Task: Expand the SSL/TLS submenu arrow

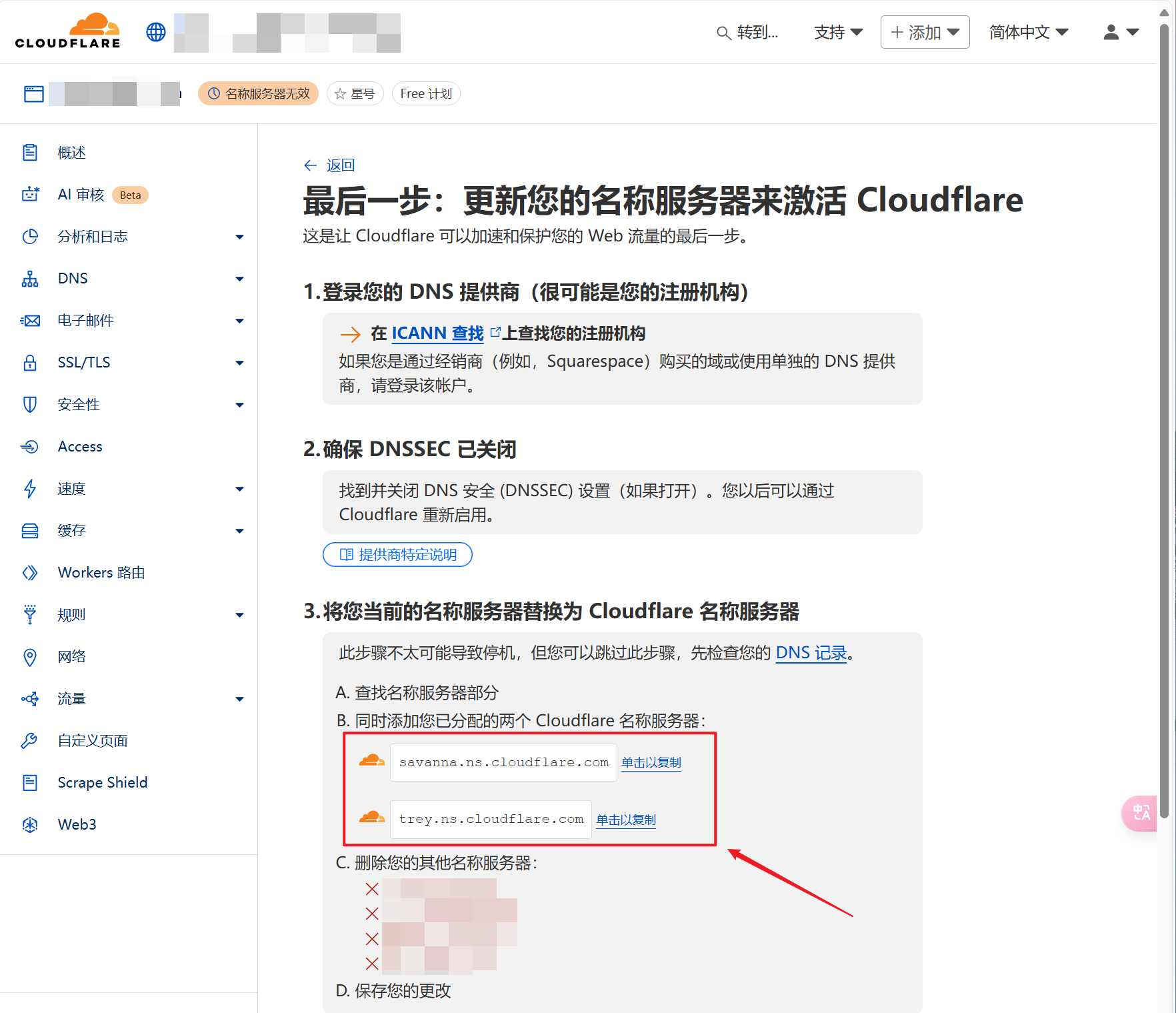Action: tap(240, 363)
